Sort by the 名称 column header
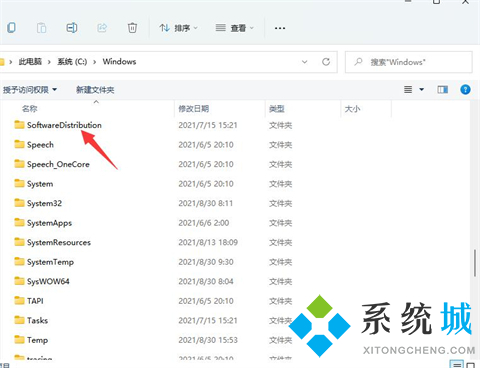Screen dimensions: 480x368 click(29, 109)
